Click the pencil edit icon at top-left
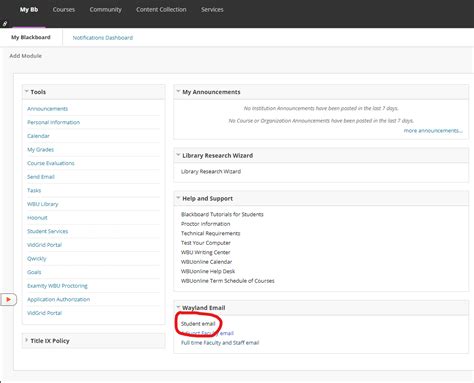The width and height of the screenshot is (474, 383). click(x=5, y=24)
